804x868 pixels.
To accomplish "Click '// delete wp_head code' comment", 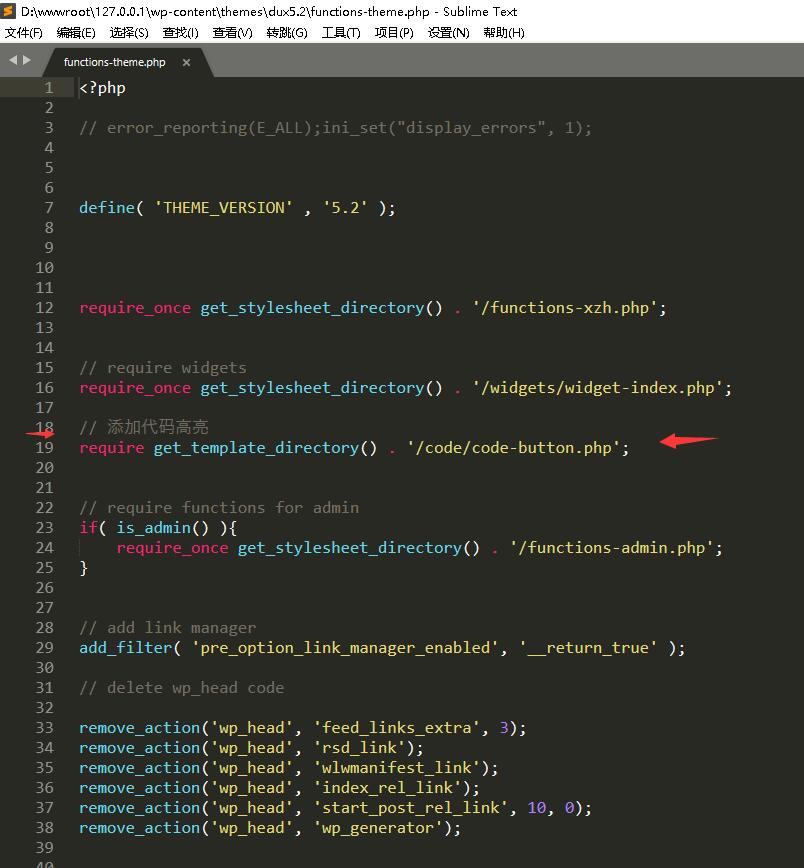I will pos(182,688).
